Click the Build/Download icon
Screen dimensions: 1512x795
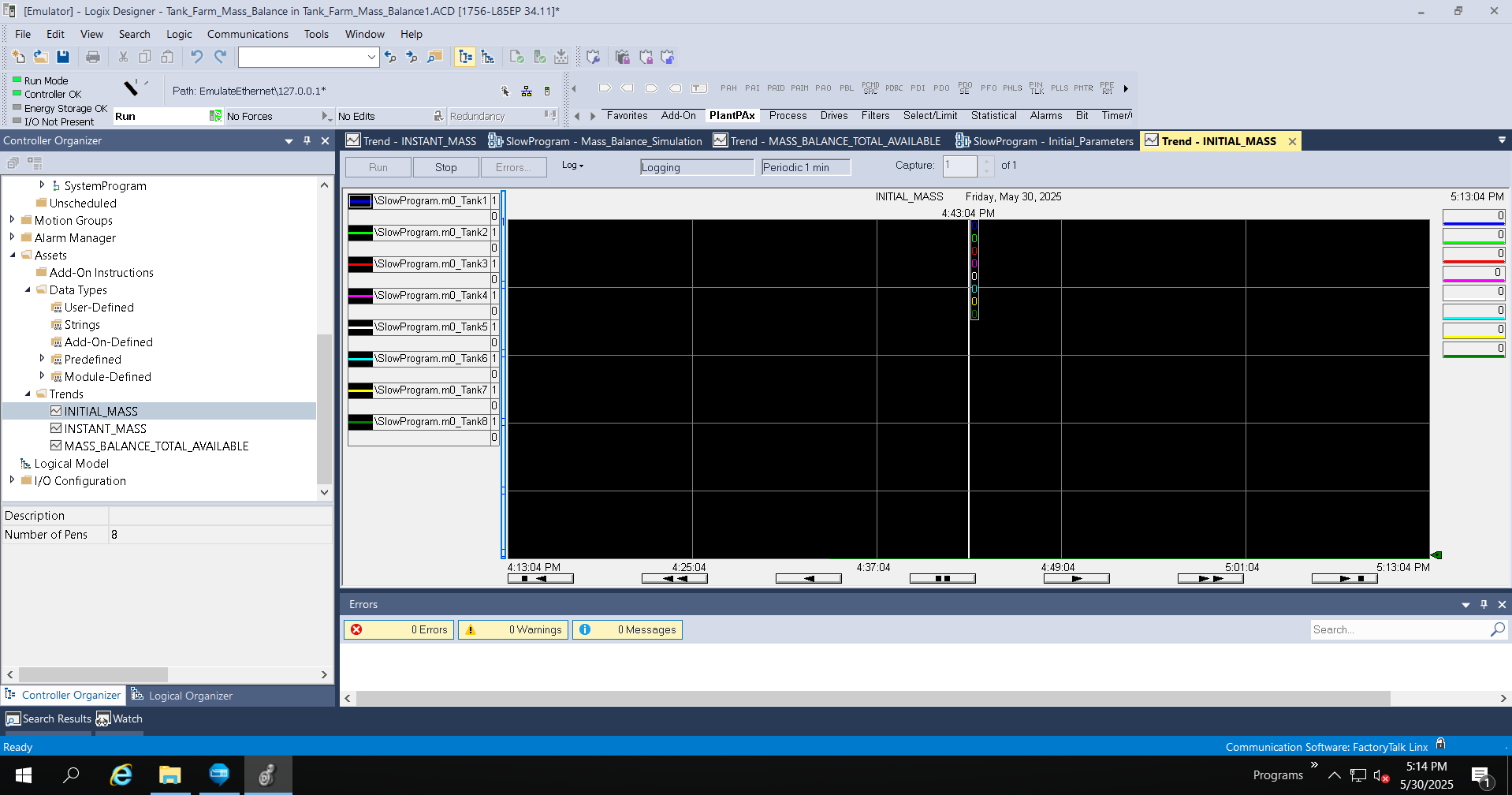pos(561,57)
